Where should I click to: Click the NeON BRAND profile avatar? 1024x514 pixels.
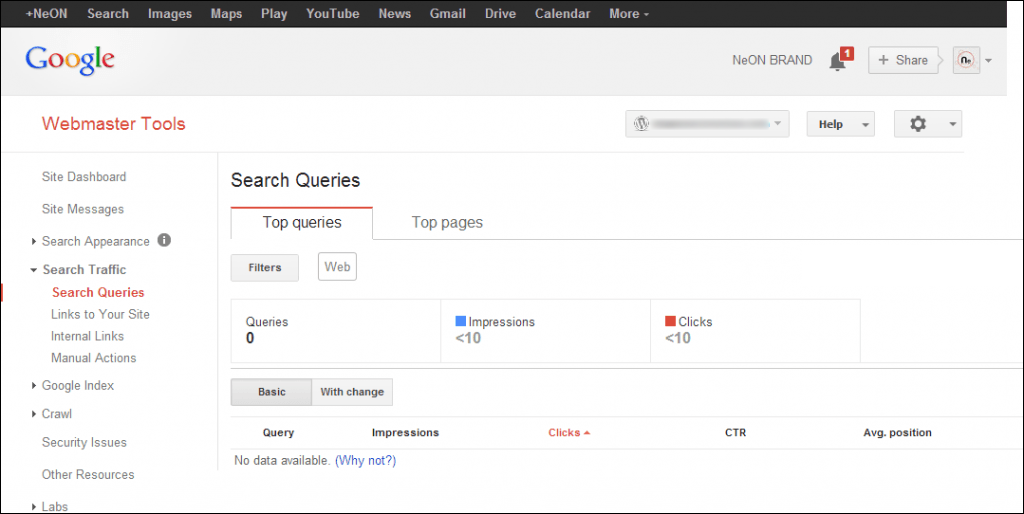[x=966, y=60]
